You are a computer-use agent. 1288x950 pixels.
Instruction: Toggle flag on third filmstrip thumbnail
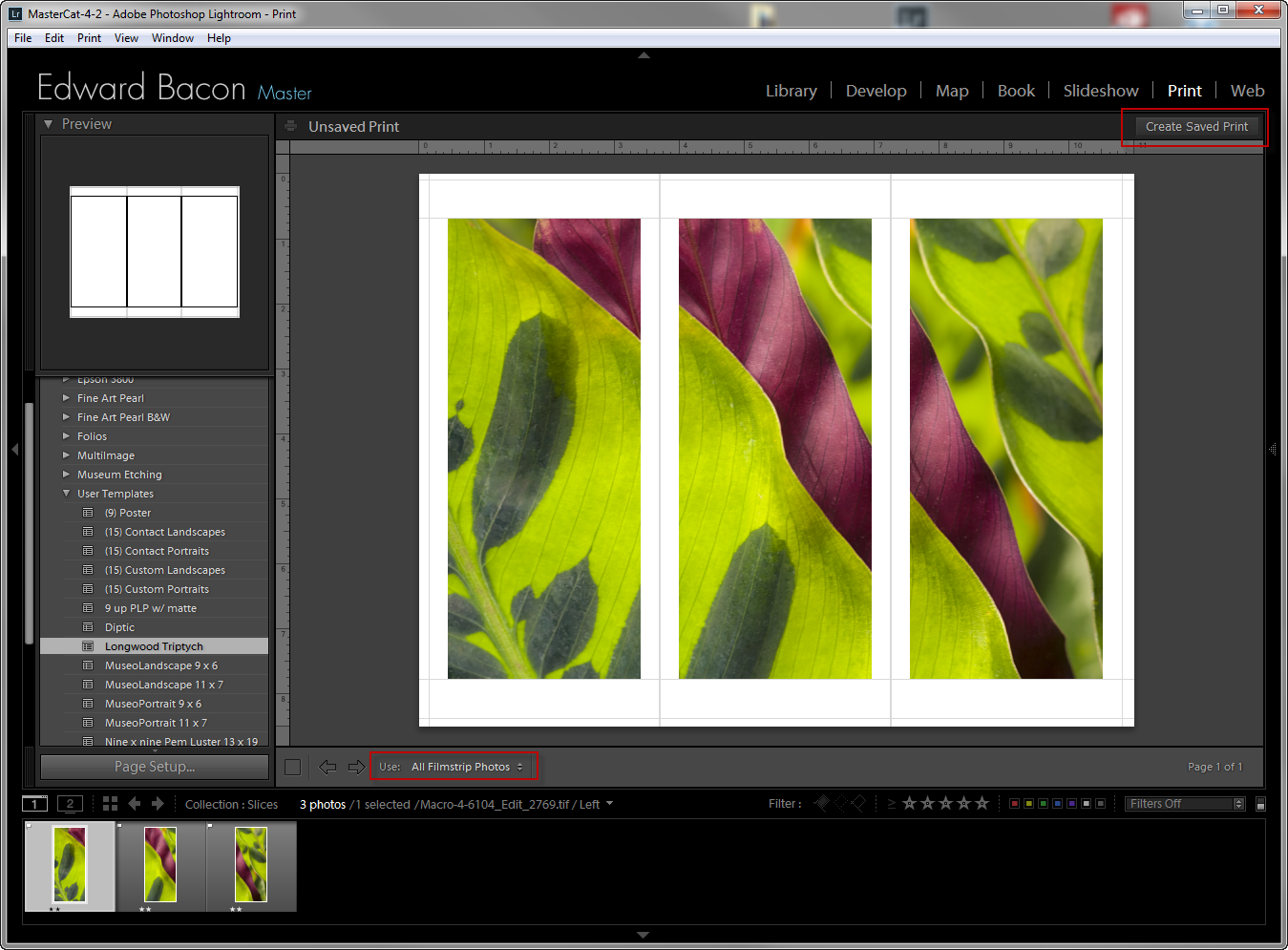coord(211,826)
